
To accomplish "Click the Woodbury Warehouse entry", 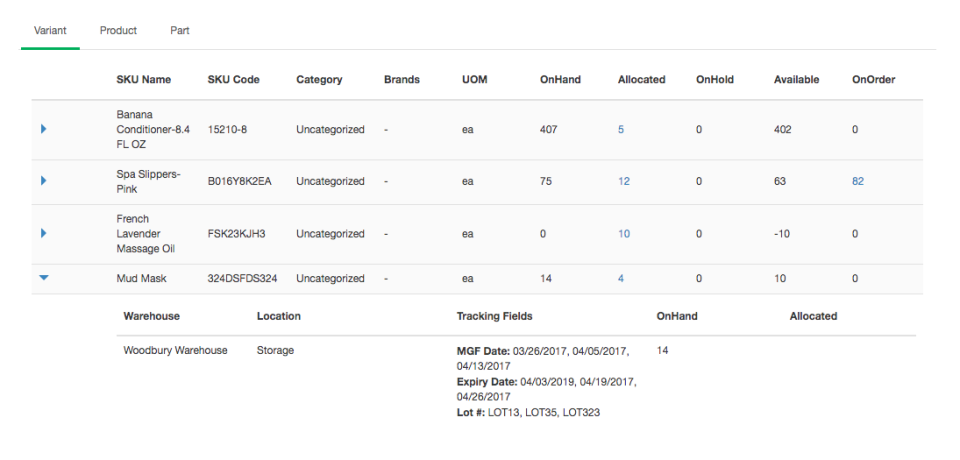I will coord(175,350).
